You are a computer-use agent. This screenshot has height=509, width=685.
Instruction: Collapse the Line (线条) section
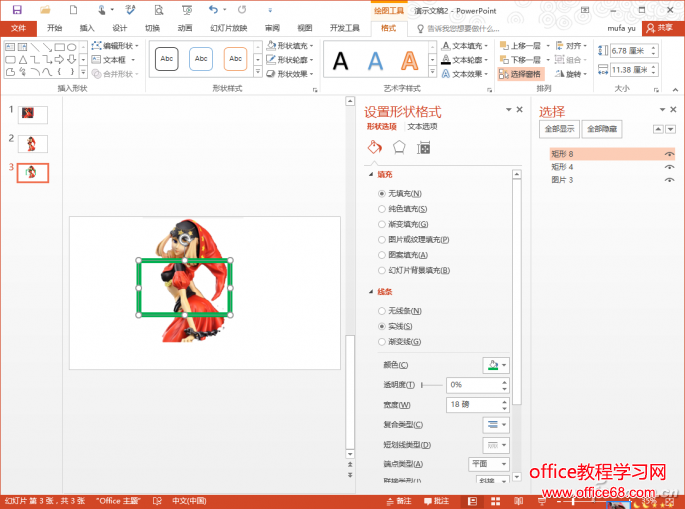371,291
